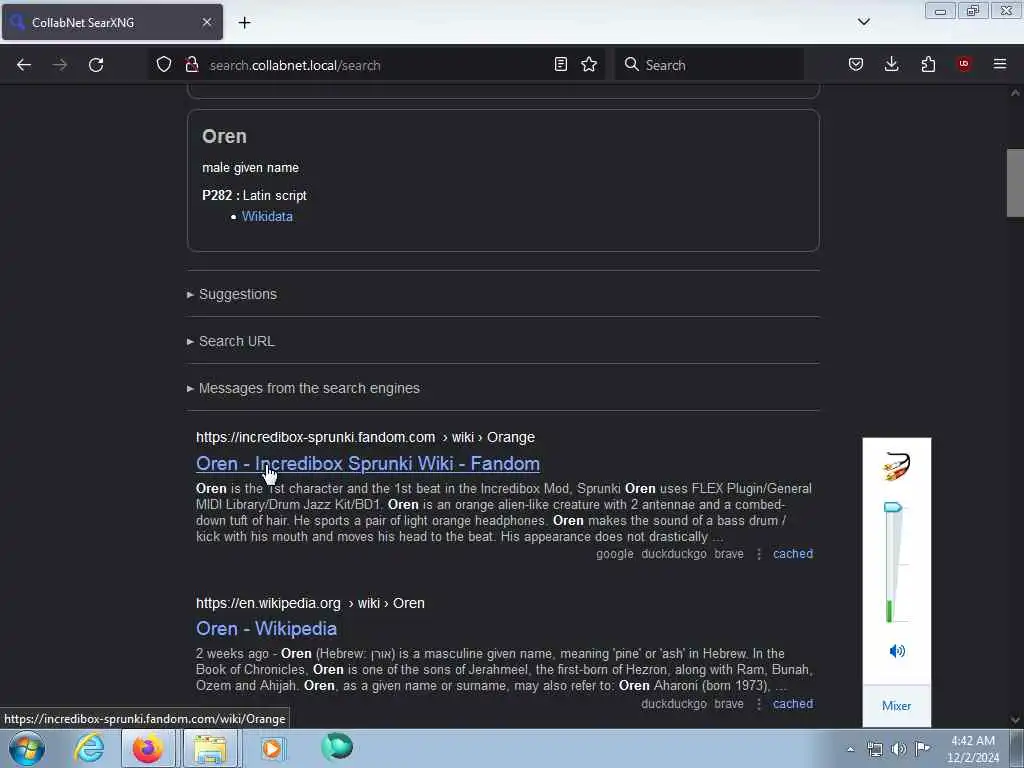Screen dimensions: 1024x768
Task: Adjust the volume slider handle
Action: point(893,507)
